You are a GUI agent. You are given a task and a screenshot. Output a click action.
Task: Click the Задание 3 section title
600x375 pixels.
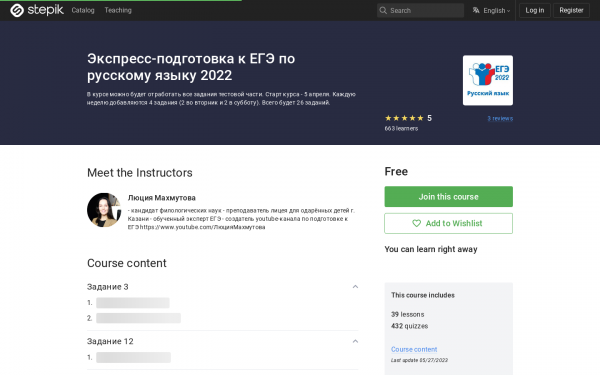(108, 287)
